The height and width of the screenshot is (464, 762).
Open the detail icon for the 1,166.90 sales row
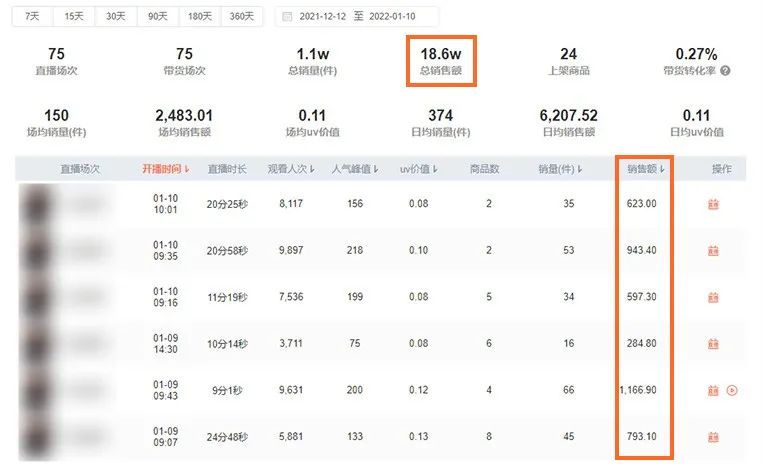713,390
